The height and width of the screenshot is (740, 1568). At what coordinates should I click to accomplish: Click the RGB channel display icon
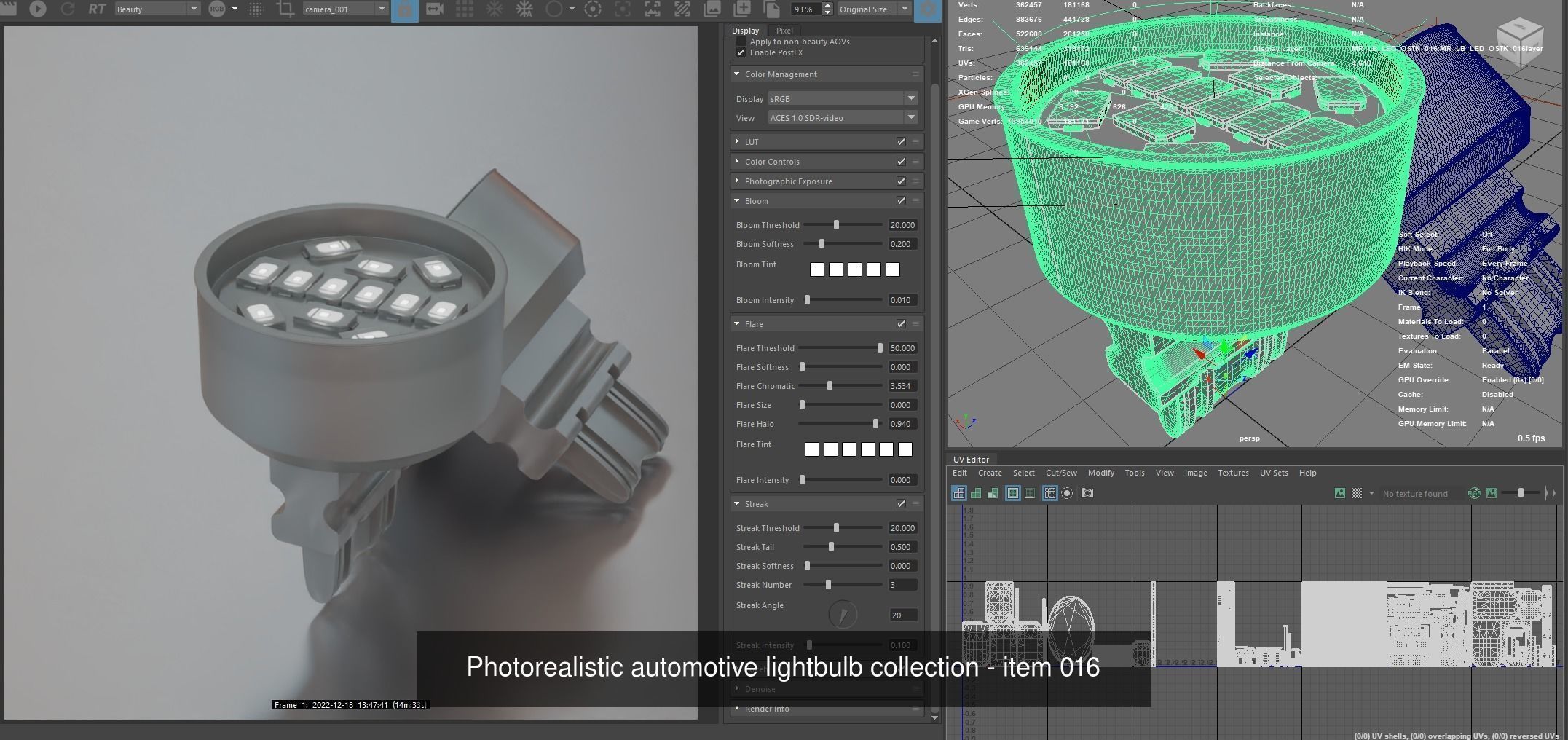[217, 9]
